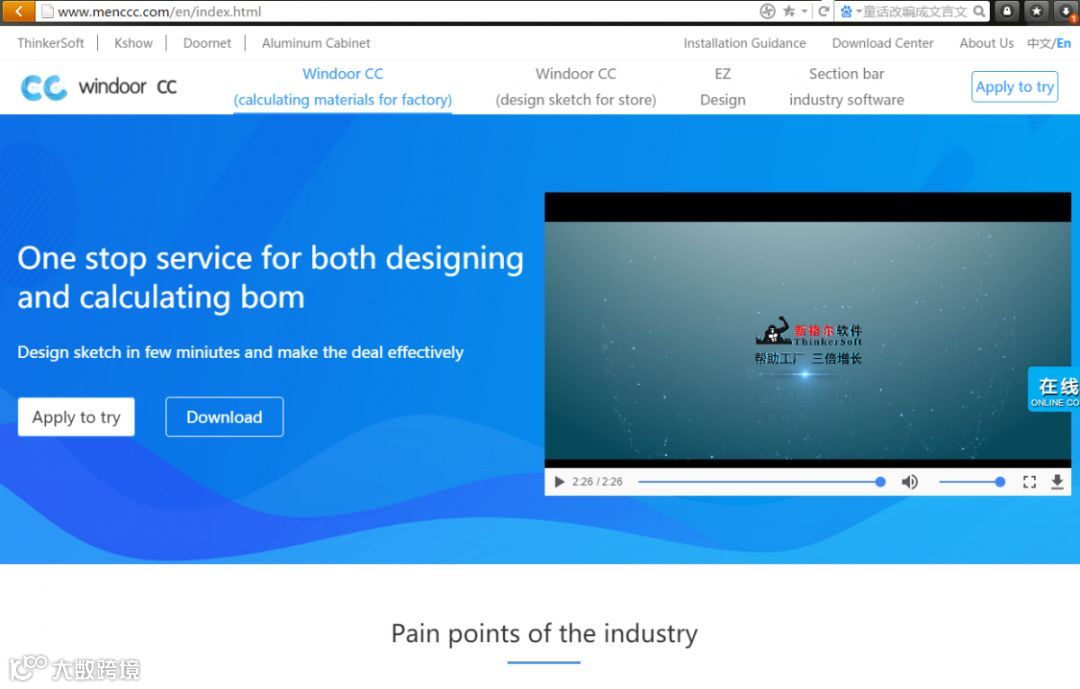The image size is (1080, 689).
Task: Click the lock icon in the browser toolbar
Action: 1007,10
